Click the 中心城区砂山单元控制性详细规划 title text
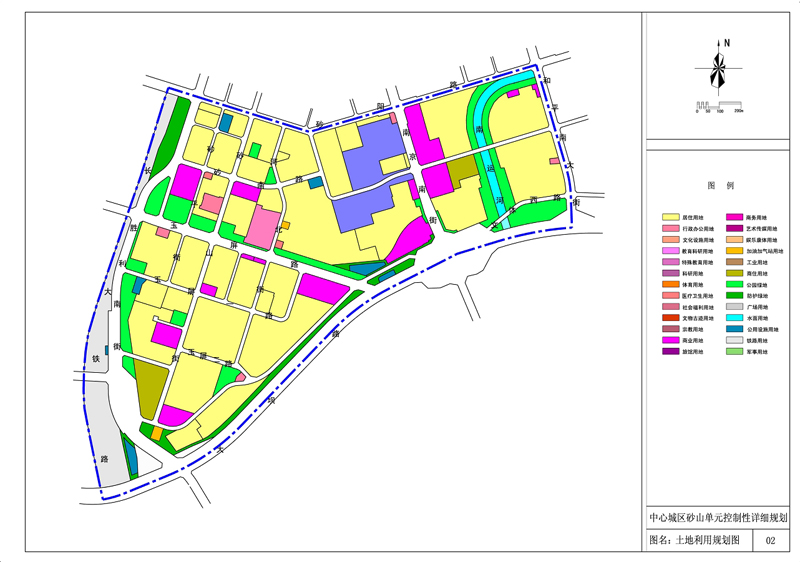Screen dimensions: 800x562 718,519
